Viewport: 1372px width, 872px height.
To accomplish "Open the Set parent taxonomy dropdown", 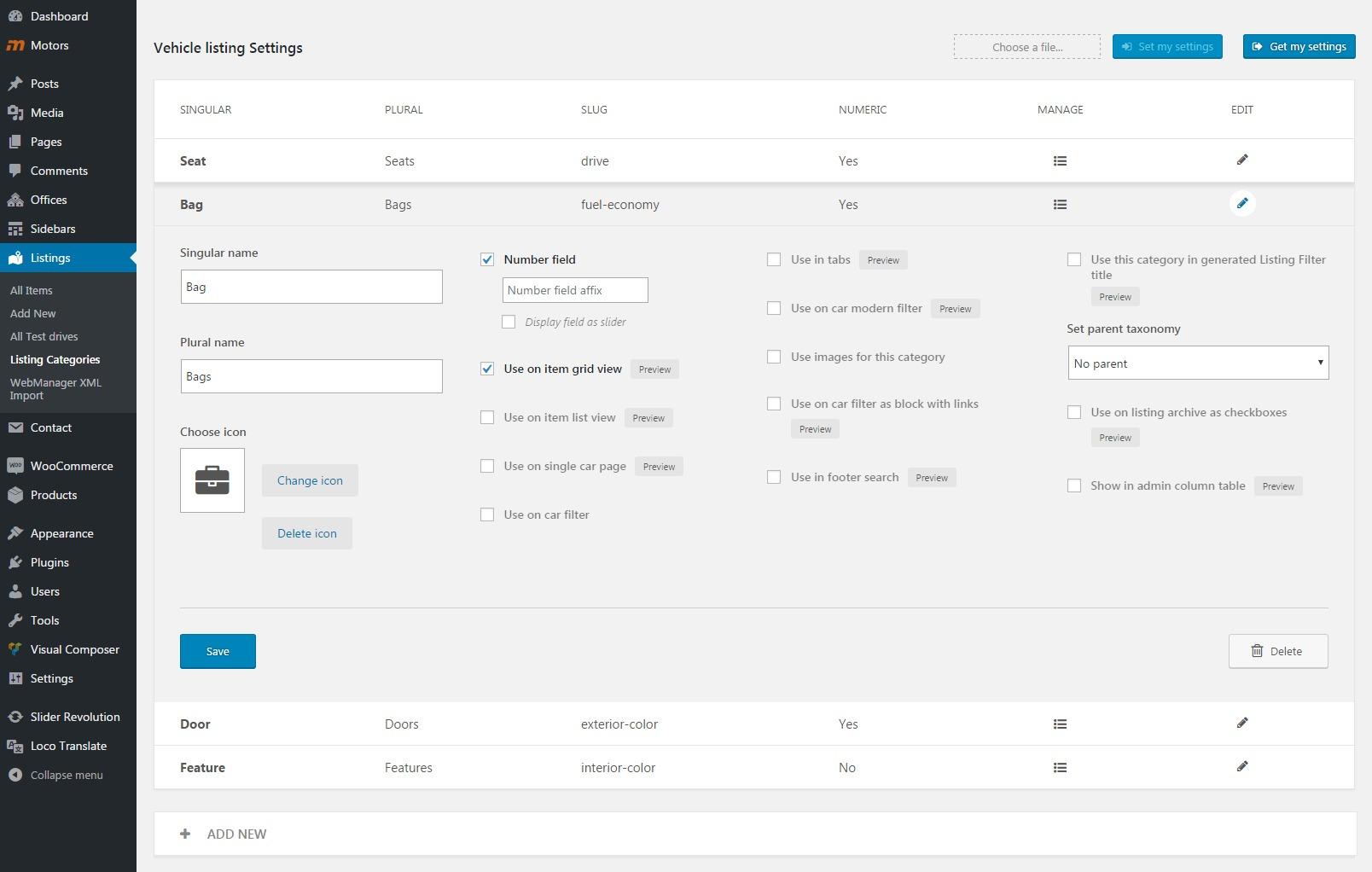I will click(1197, 363).
